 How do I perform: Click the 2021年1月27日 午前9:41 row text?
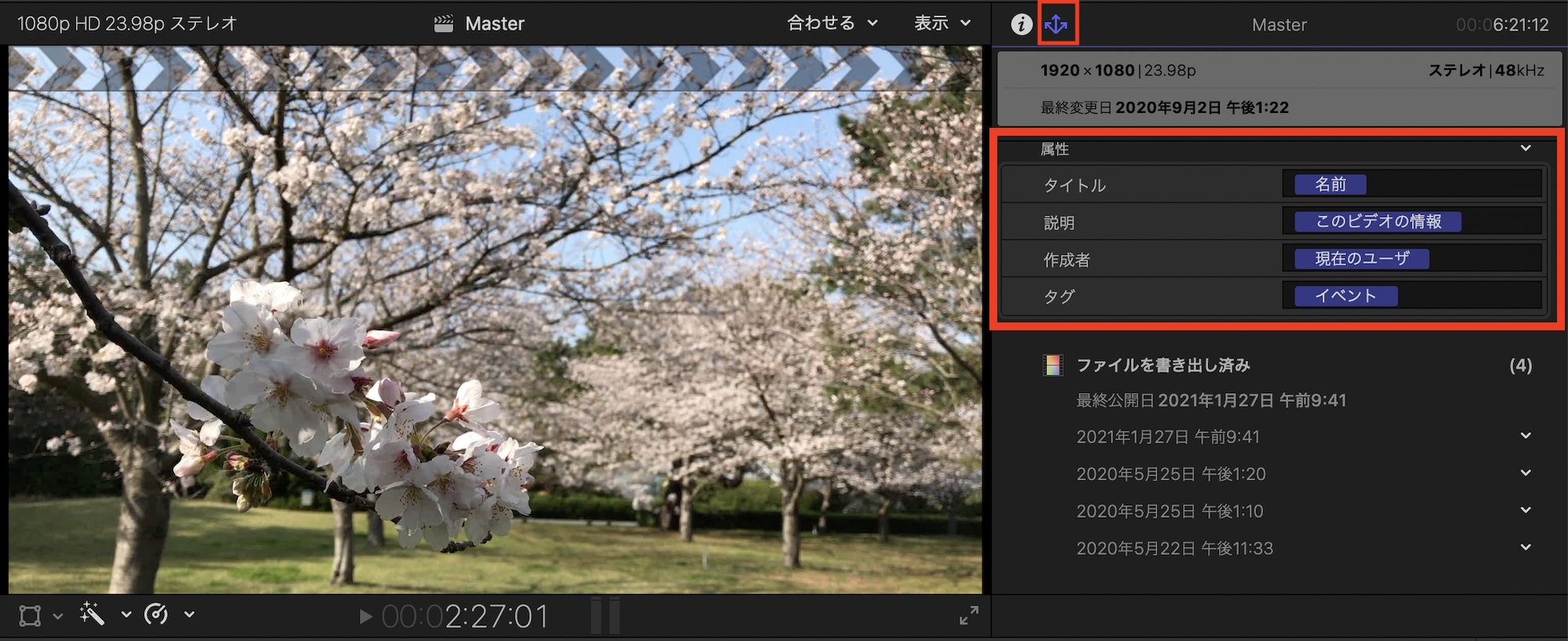pos(1167,436)
